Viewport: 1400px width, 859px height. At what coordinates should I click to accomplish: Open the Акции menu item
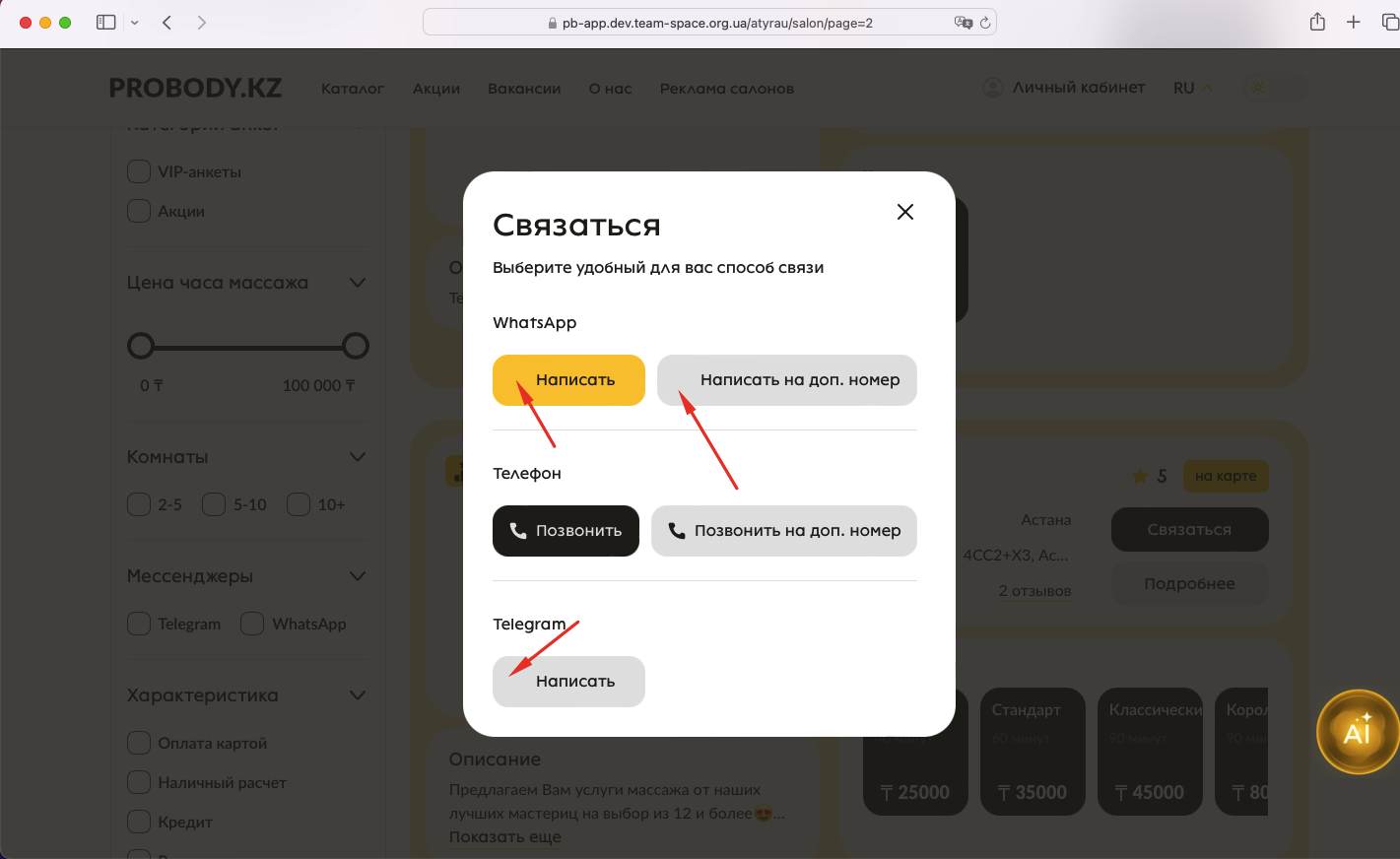(436, 89)
